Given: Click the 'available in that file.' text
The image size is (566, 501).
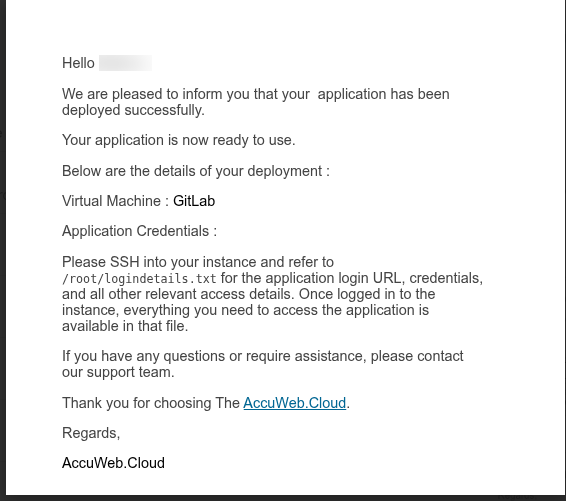Looking at the screenshot, I should pos(125,326).
